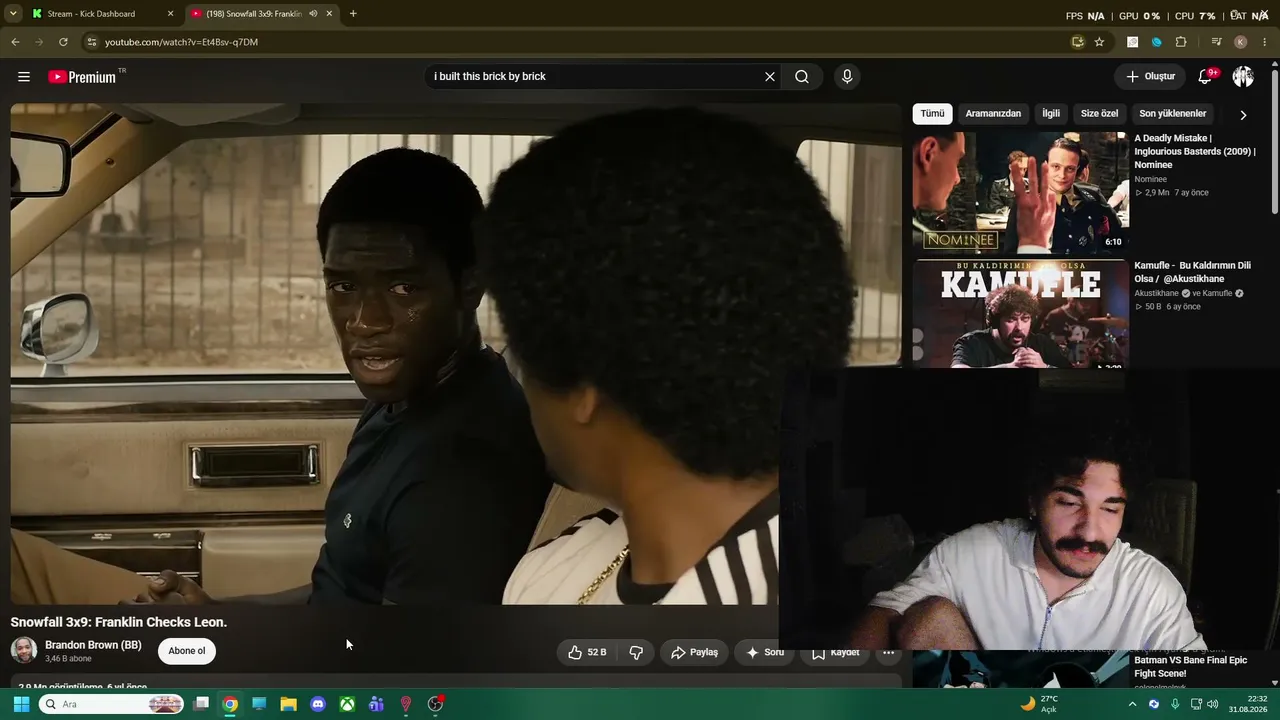Viewport: 1280px width, 720px height.
Task: Open the Oluştur create menu
Action: [x=1150, y=77]
